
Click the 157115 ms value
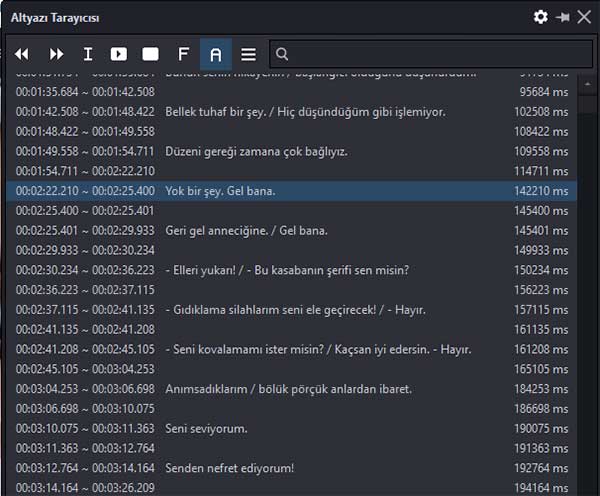541,310
